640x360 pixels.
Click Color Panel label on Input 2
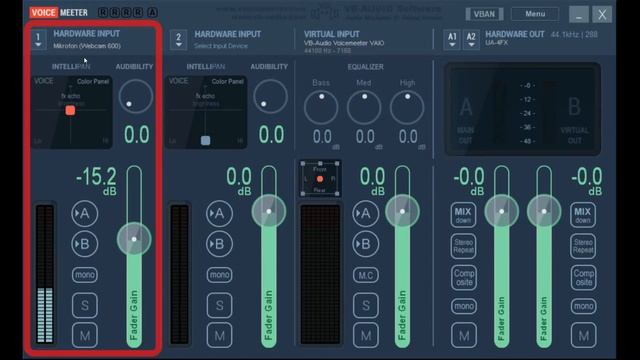coord(228,81)
